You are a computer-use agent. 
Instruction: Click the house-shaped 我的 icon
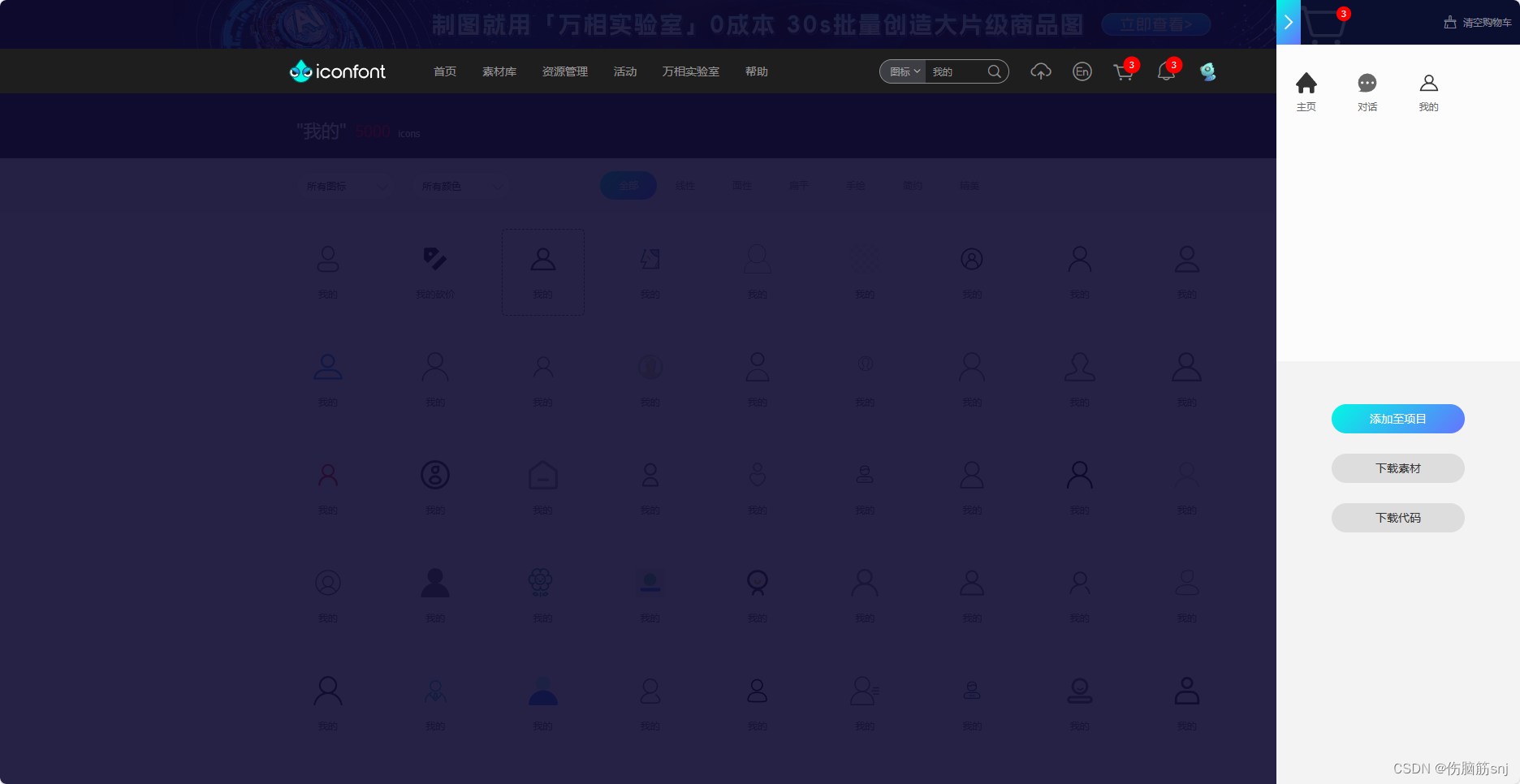(543, 475)
